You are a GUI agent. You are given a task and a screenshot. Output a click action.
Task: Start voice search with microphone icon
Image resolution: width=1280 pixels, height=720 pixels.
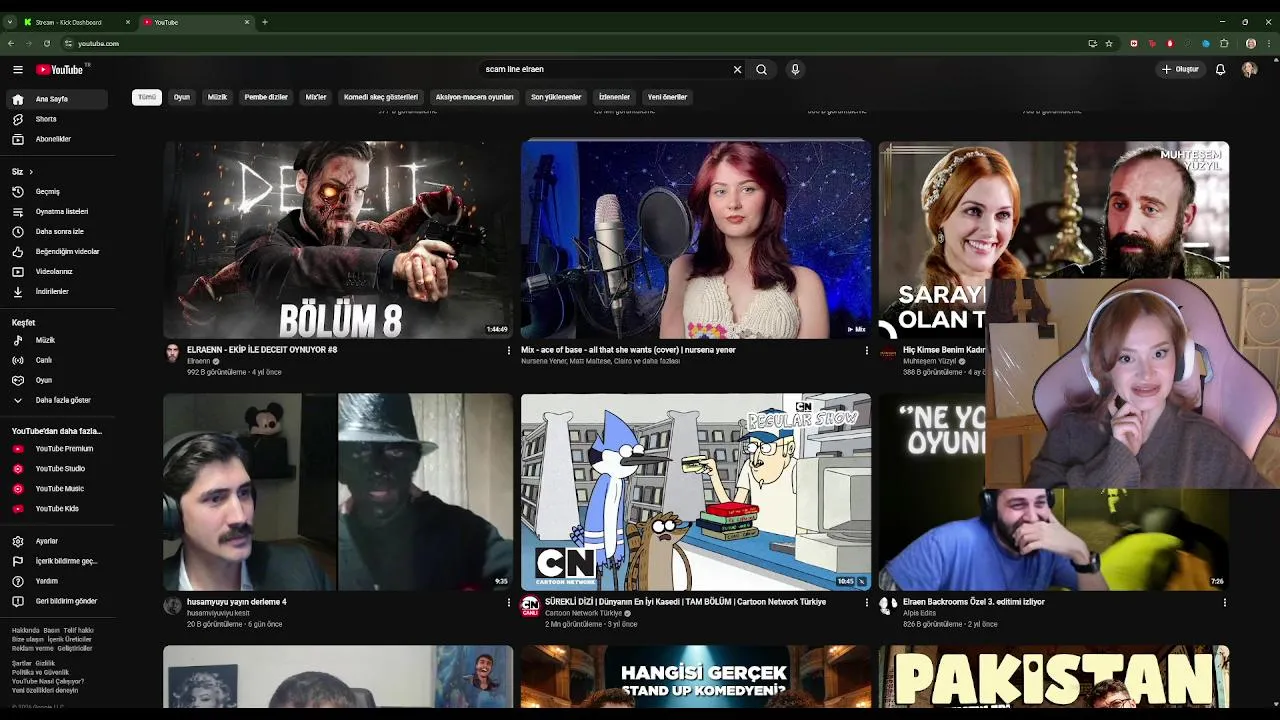pos(795,69)
